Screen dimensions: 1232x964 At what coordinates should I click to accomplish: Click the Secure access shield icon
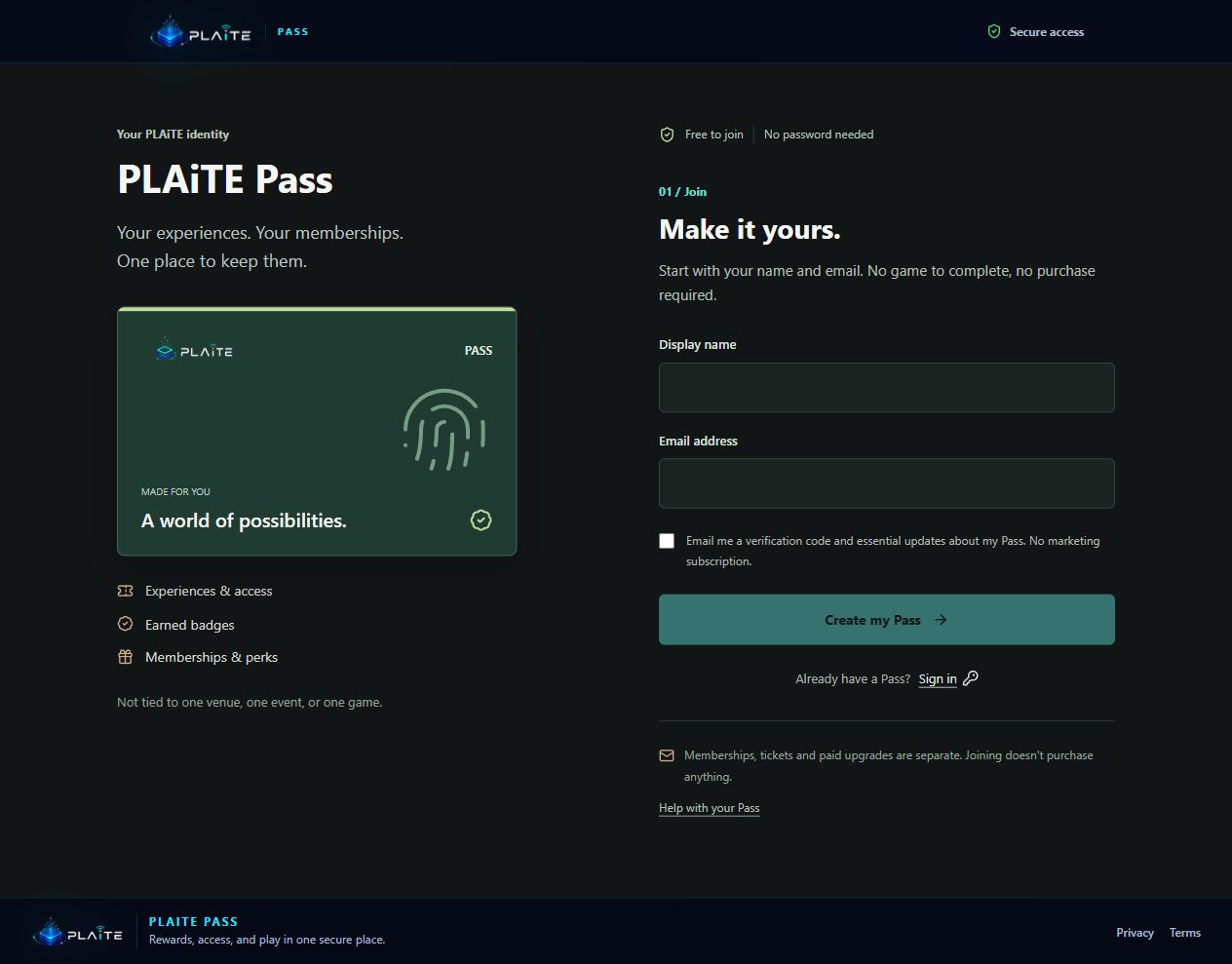tap(994, 32)
